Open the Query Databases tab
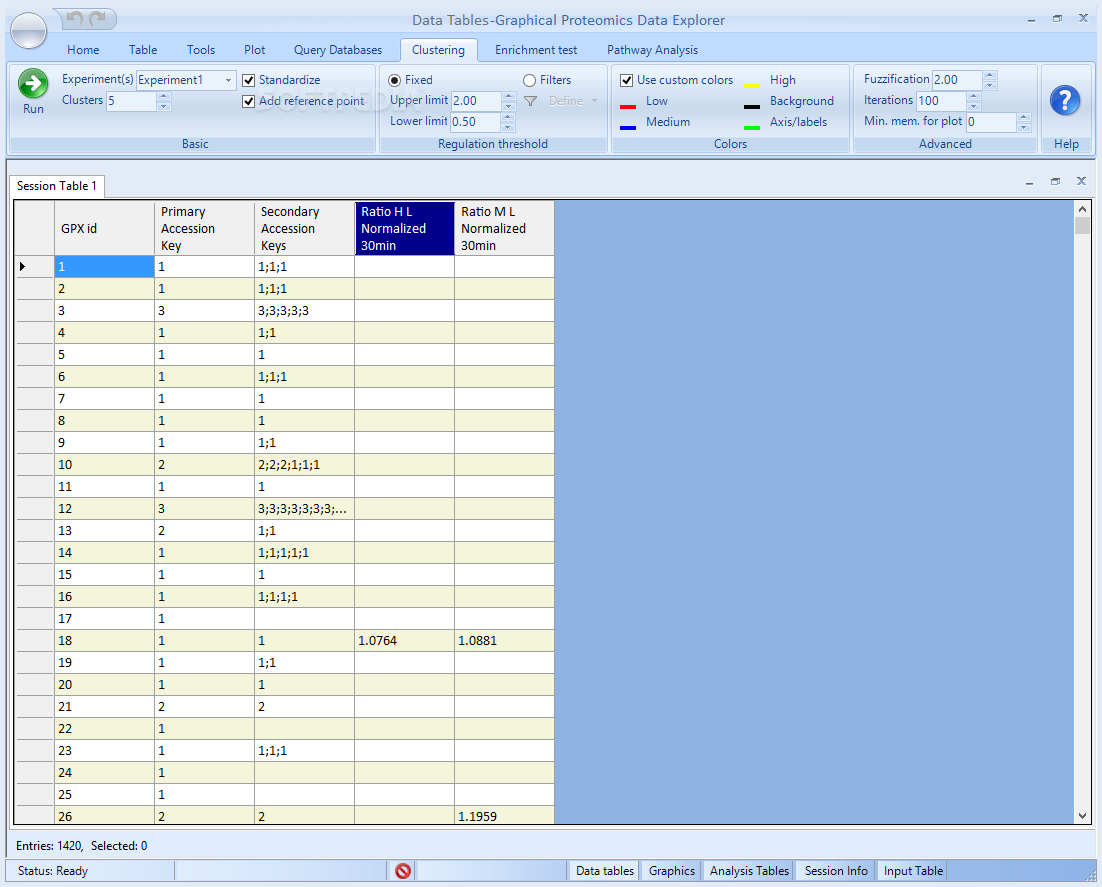This screenshot has height=887, width=1102. [x=338, y=50]
